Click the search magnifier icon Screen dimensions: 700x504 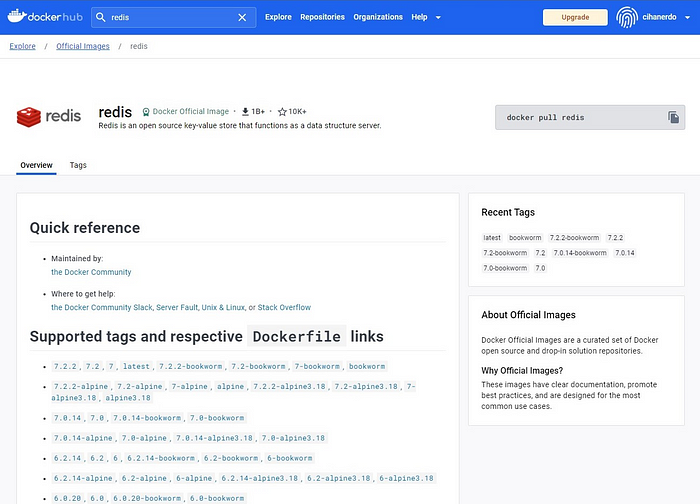tap(101, 17)
